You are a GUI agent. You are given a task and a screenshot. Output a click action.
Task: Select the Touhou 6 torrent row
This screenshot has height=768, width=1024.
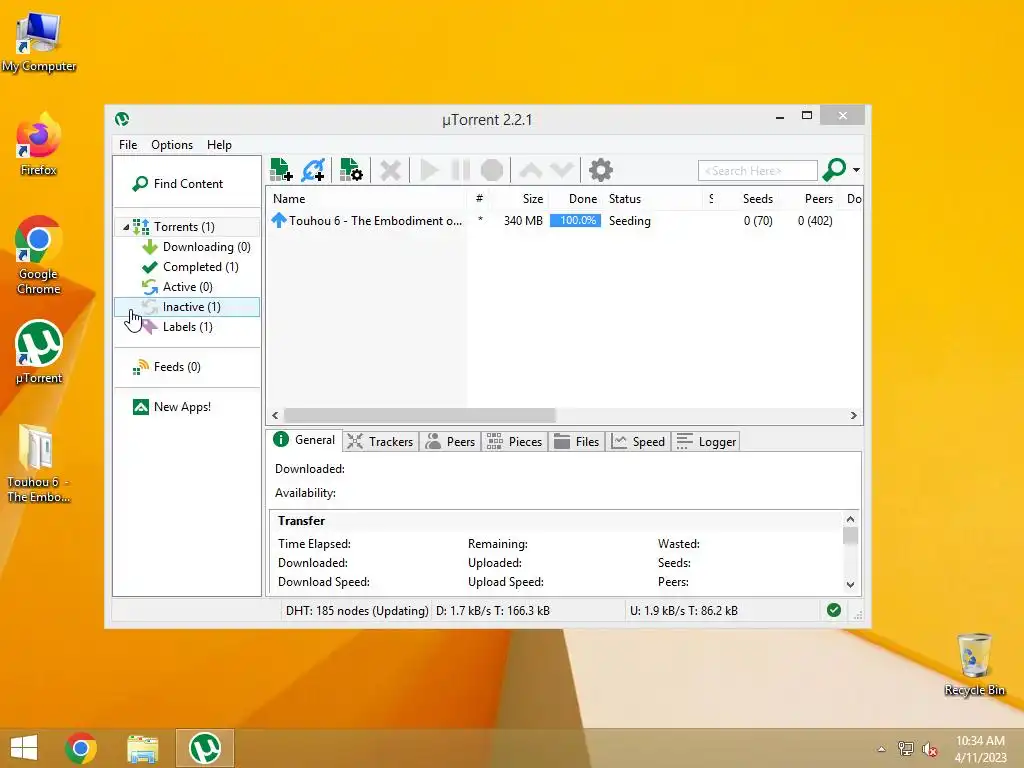[x=564, y=221]
